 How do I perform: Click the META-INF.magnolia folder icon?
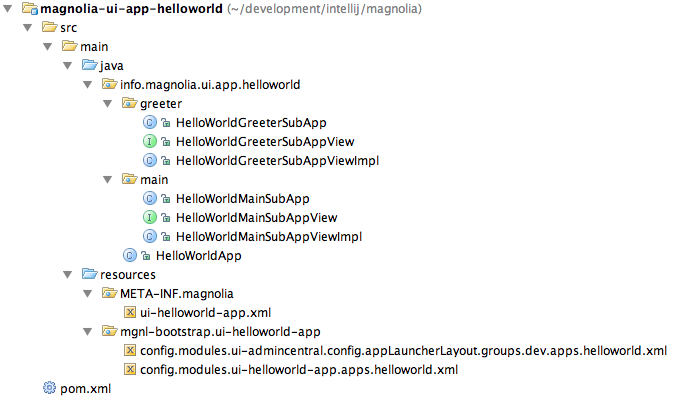tap(109, 293)
